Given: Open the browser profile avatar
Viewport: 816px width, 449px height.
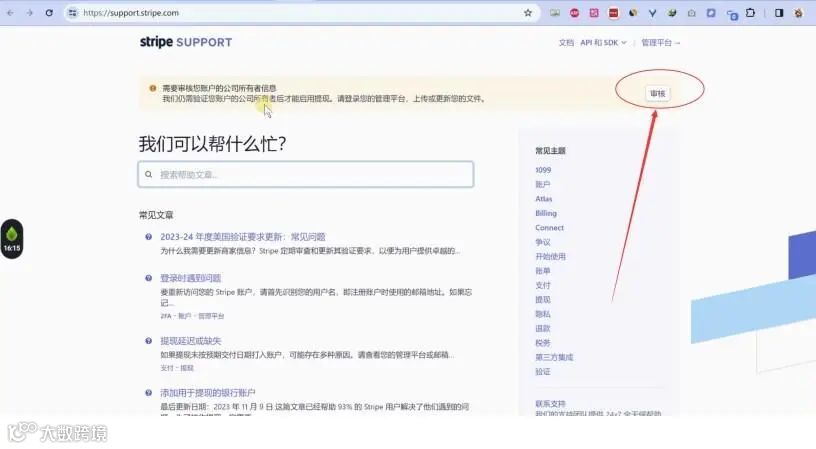Looking at the screenshot, I should [798, 13].
